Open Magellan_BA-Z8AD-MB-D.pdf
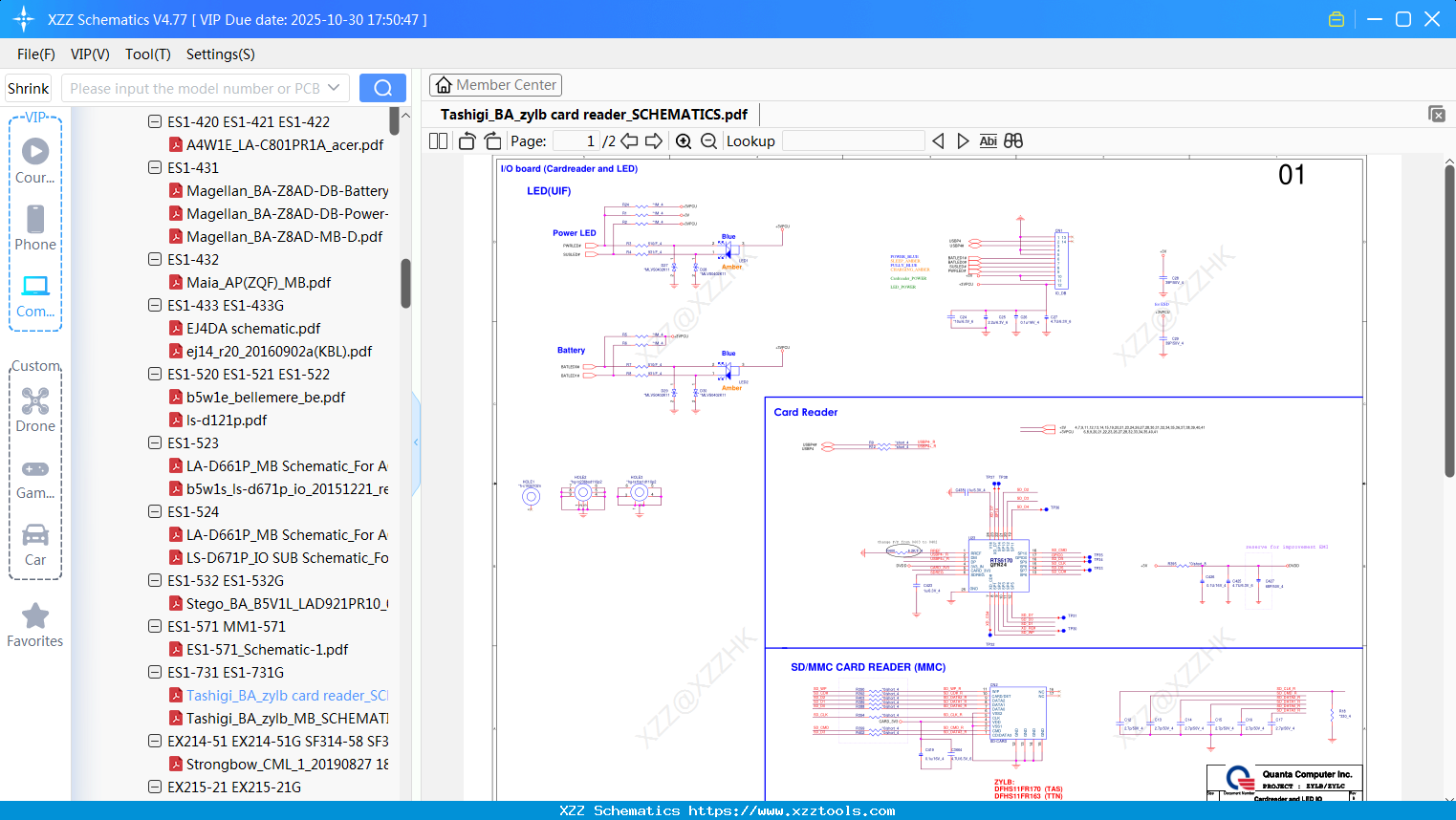Image resolution: width=1456 pixels, height=820 pixels. pyautogui.click(x=284, y=236)
